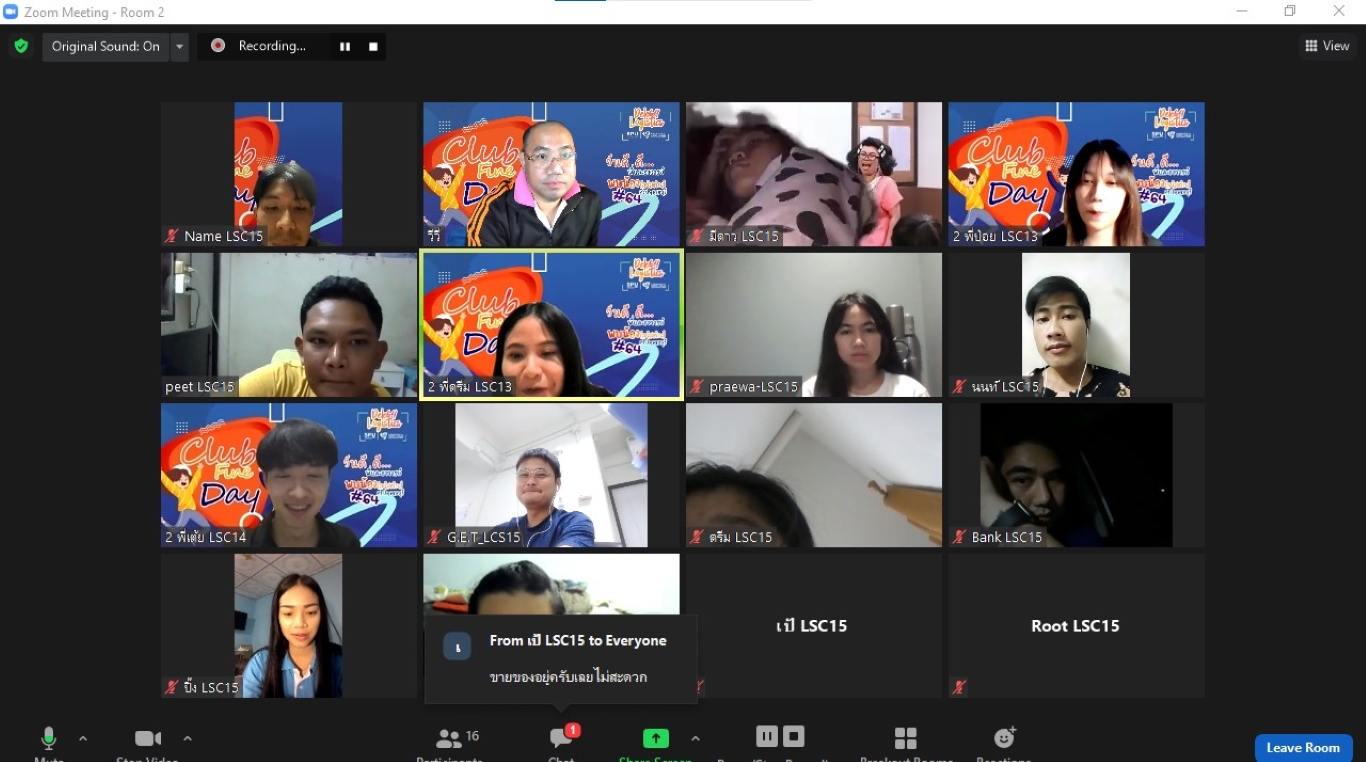Select ปิ๊ง LSC15 video tile

tap(288, 626)
